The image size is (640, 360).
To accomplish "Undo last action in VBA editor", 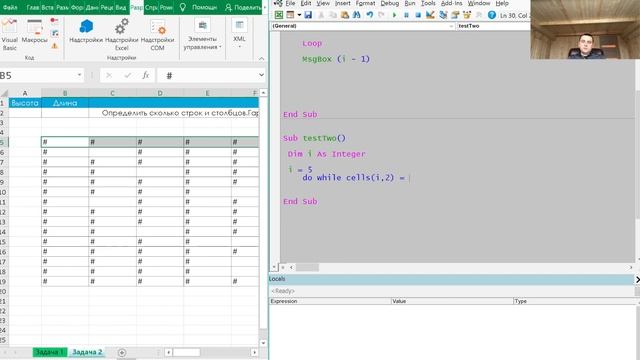I will point(369,15).
